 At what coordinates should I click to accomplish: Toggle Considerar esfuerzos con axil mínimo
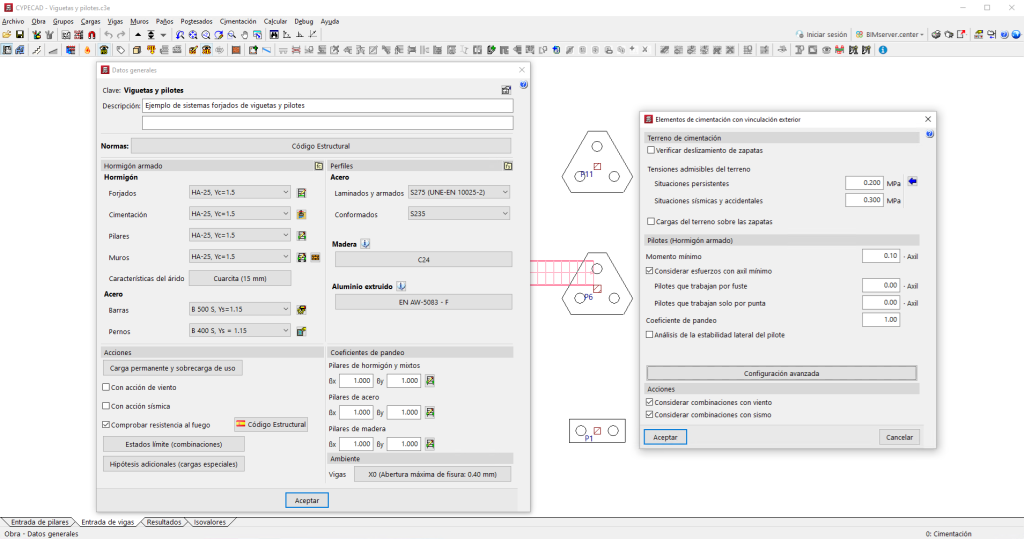[649, 270]
